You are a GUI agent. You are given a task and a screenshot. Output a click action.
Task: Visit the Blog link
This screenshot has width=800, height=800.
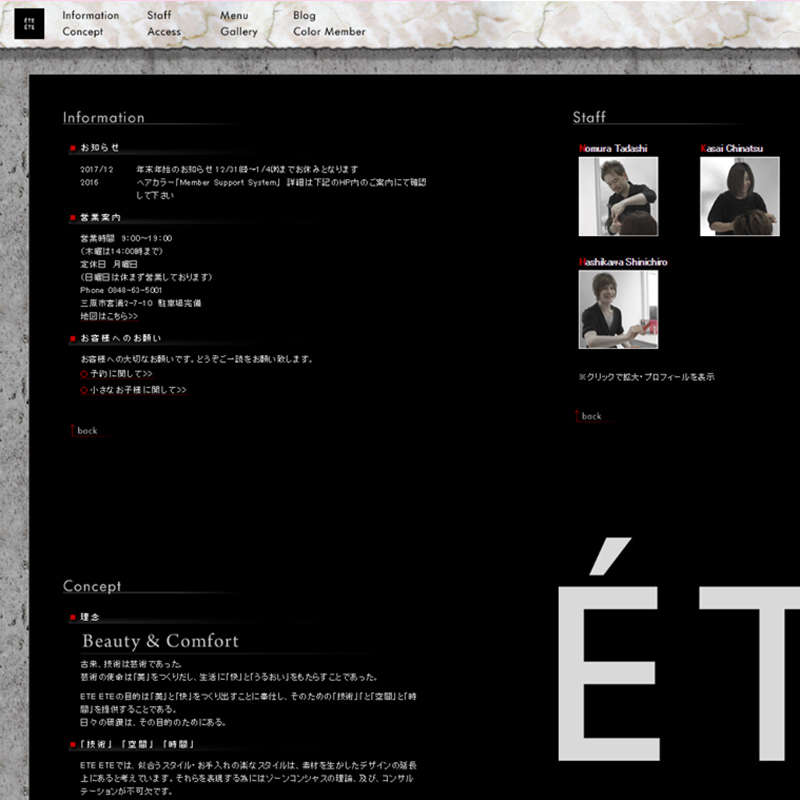(304, 16)
